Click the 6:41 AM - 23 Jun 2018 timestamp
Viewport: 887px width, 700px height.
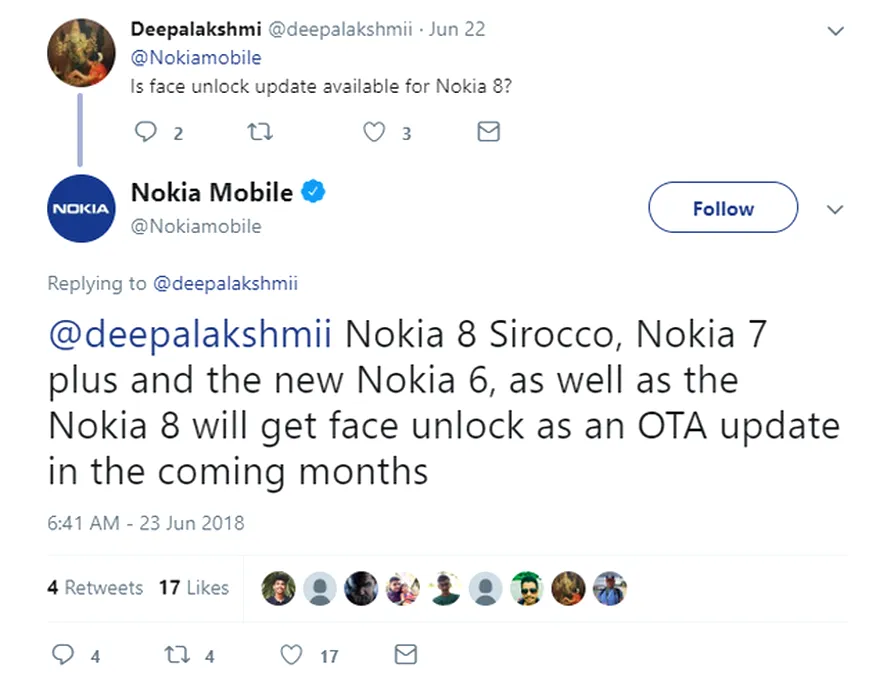point(146,523)
